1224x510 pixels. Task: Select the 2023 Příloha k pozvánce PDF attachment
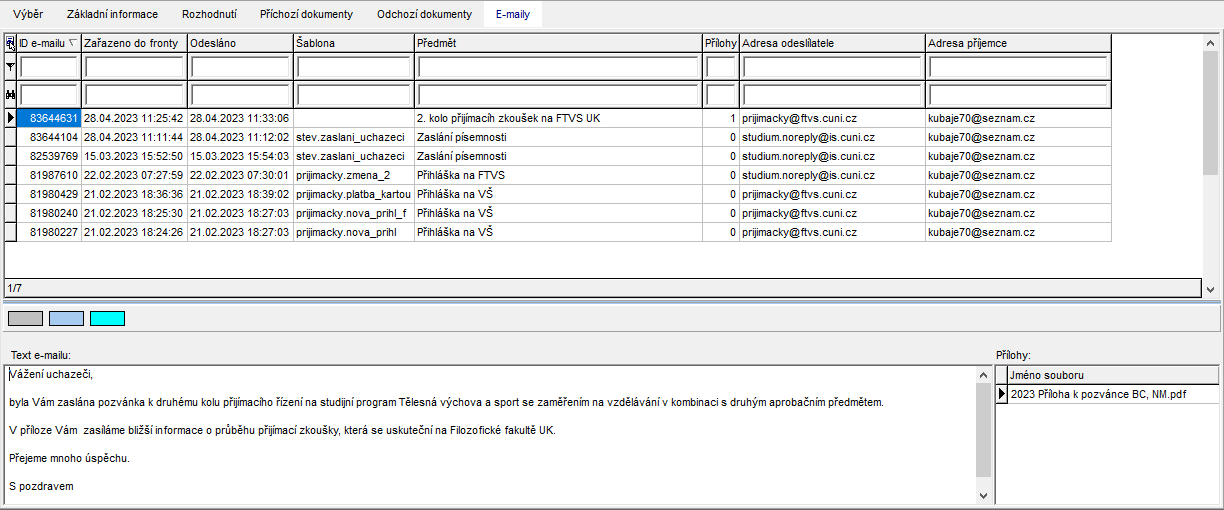1098,394
